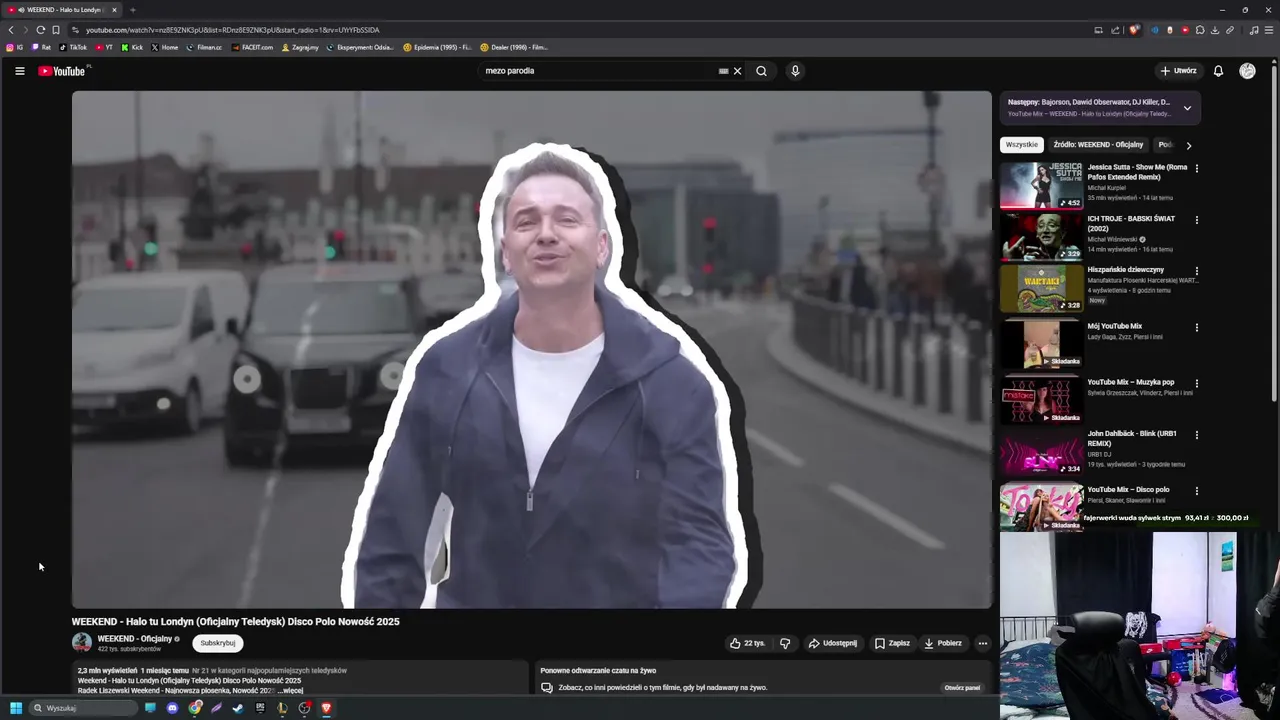Open more actions three-dot menu
This screenshot has width=1280, height=720.
click(x=983, y=643)
